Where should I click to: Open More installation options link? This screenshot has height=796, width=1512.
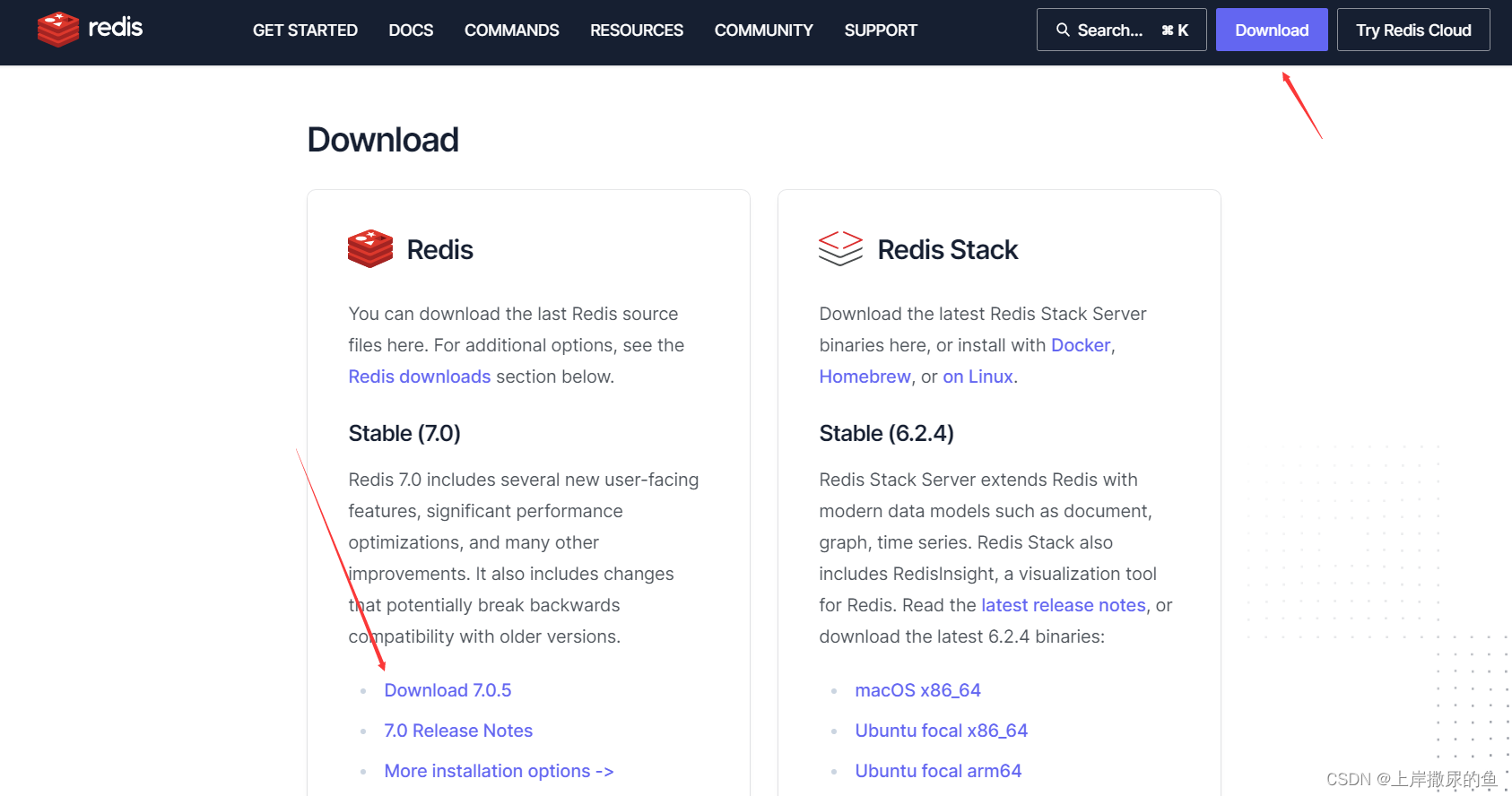499,771
